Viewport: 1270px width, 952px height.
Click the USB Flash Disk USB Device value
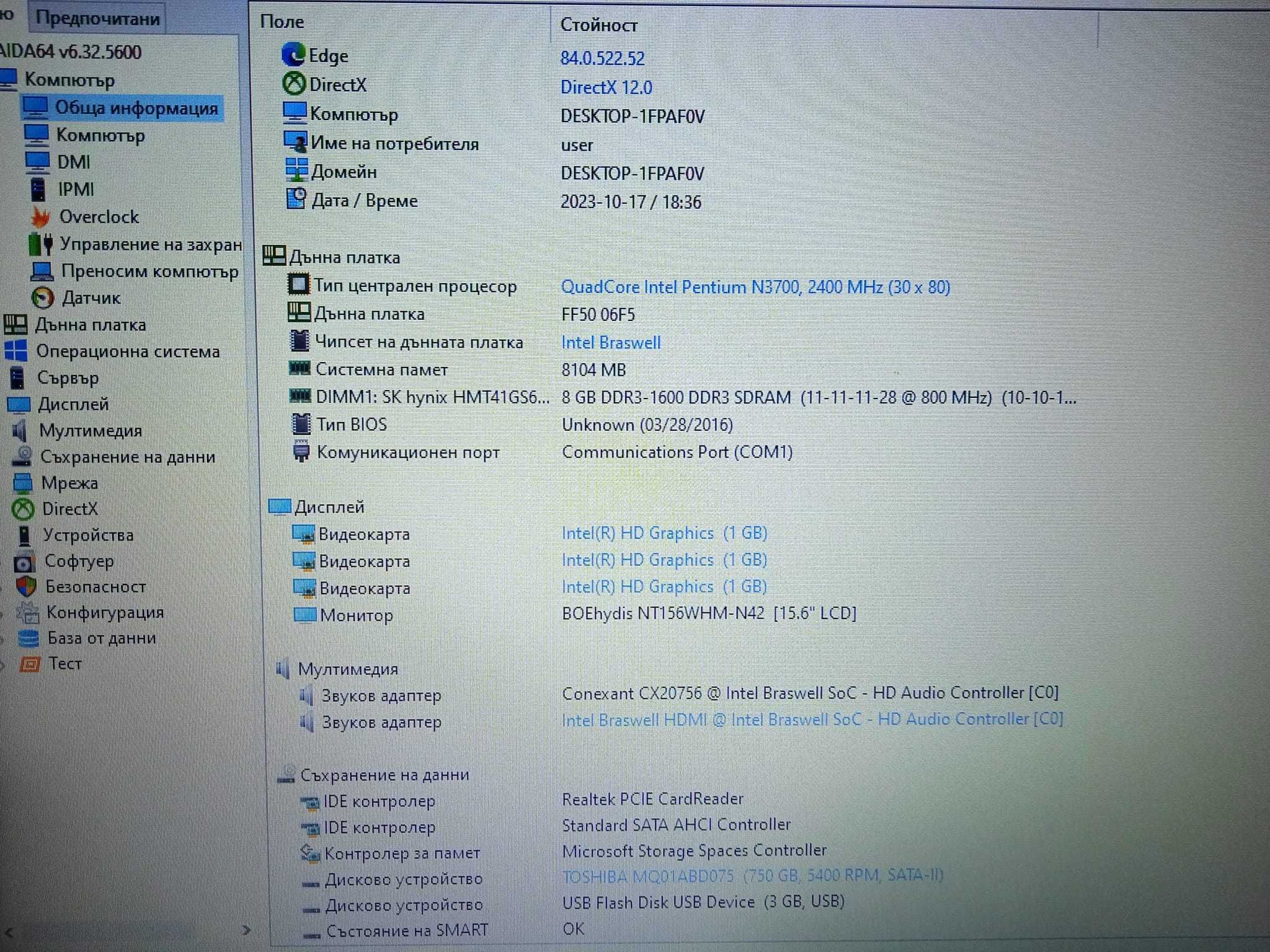pyautogui.click(x=704, y=902)
